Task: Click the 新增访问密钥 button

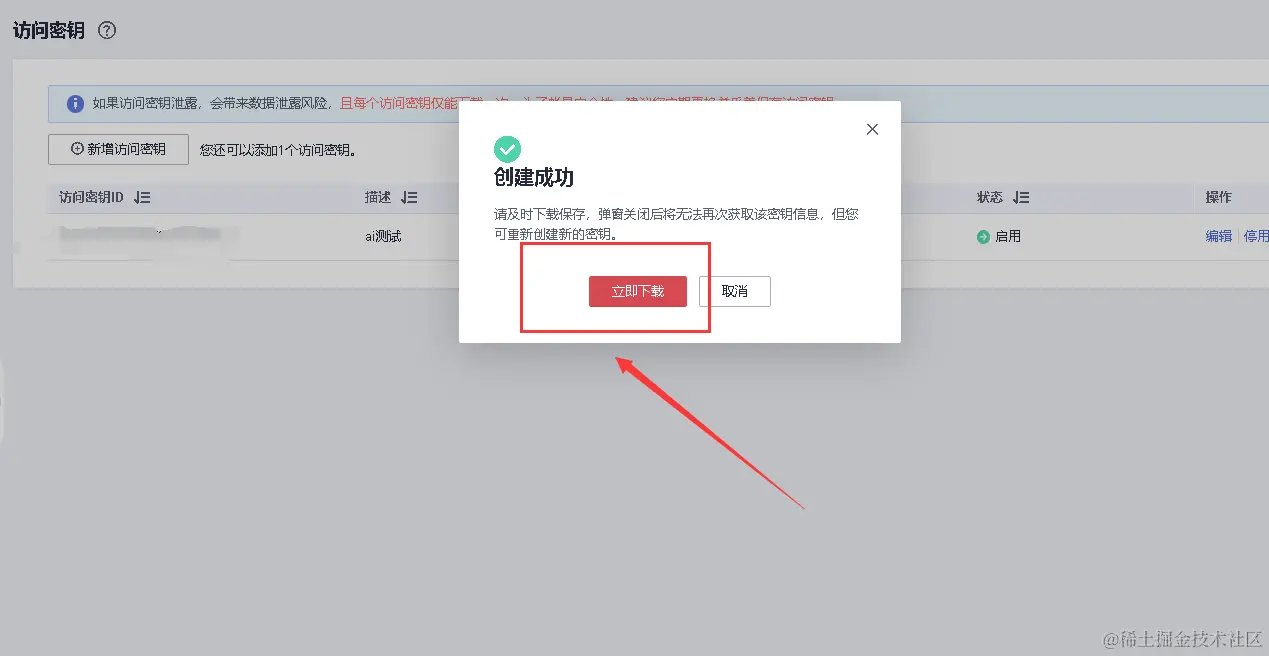Action: tap(118, 149)
